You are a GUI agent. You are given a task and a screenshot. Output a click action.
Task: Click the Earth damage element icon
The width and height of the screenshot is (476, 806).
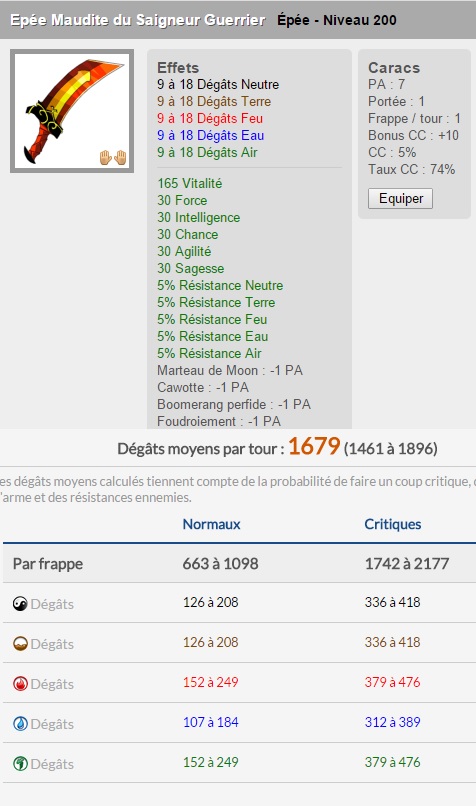tap(20, 644)
